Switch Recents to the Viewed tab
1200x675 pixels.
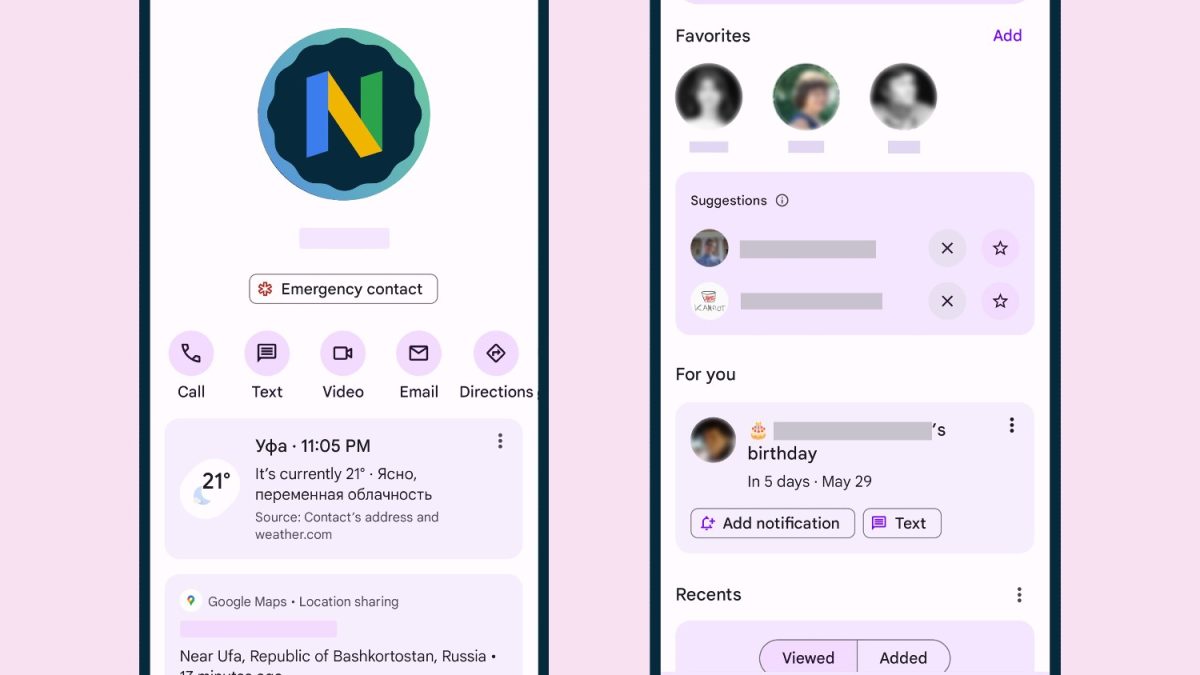point(808,657)
